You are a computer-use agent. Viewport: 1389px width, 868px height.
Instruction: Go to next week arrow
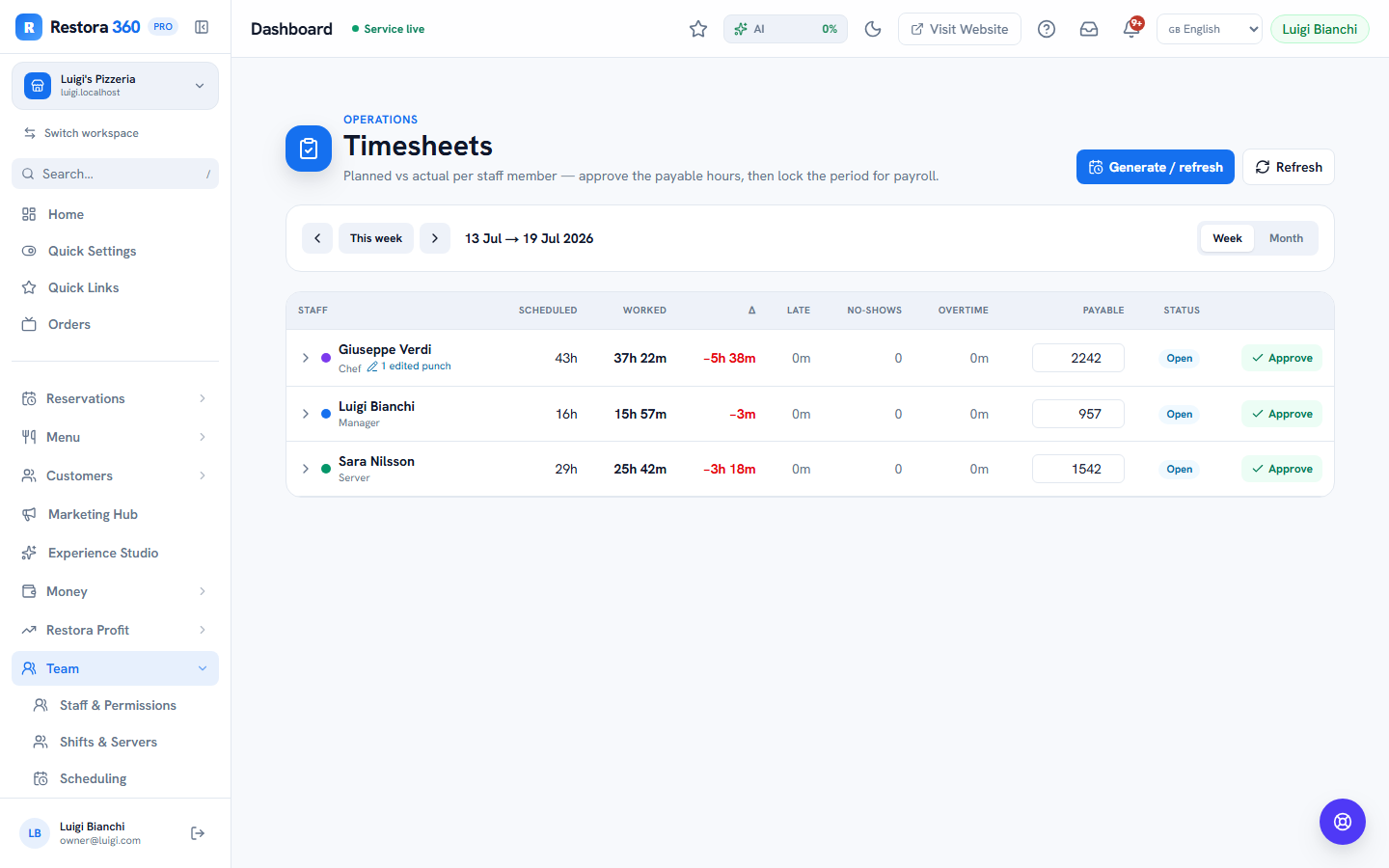(x=435, y=238)
